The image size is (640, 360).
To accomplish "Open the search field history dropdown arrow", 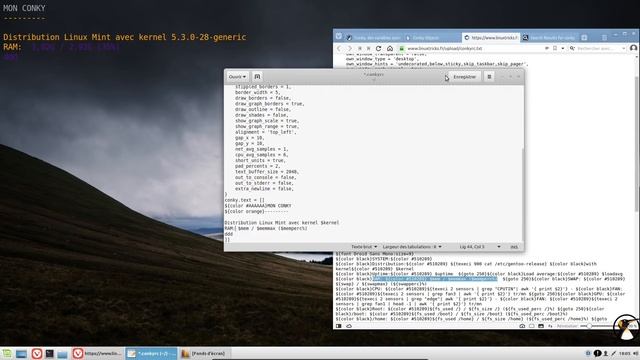I will pos(624,48).
